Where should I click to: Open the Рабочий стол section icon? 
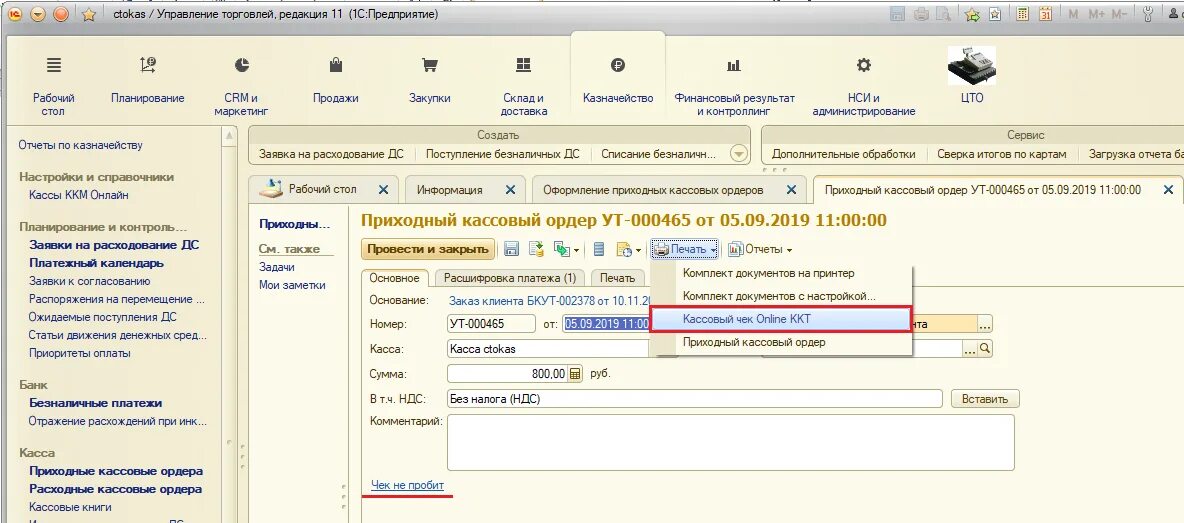coord(54,66)
